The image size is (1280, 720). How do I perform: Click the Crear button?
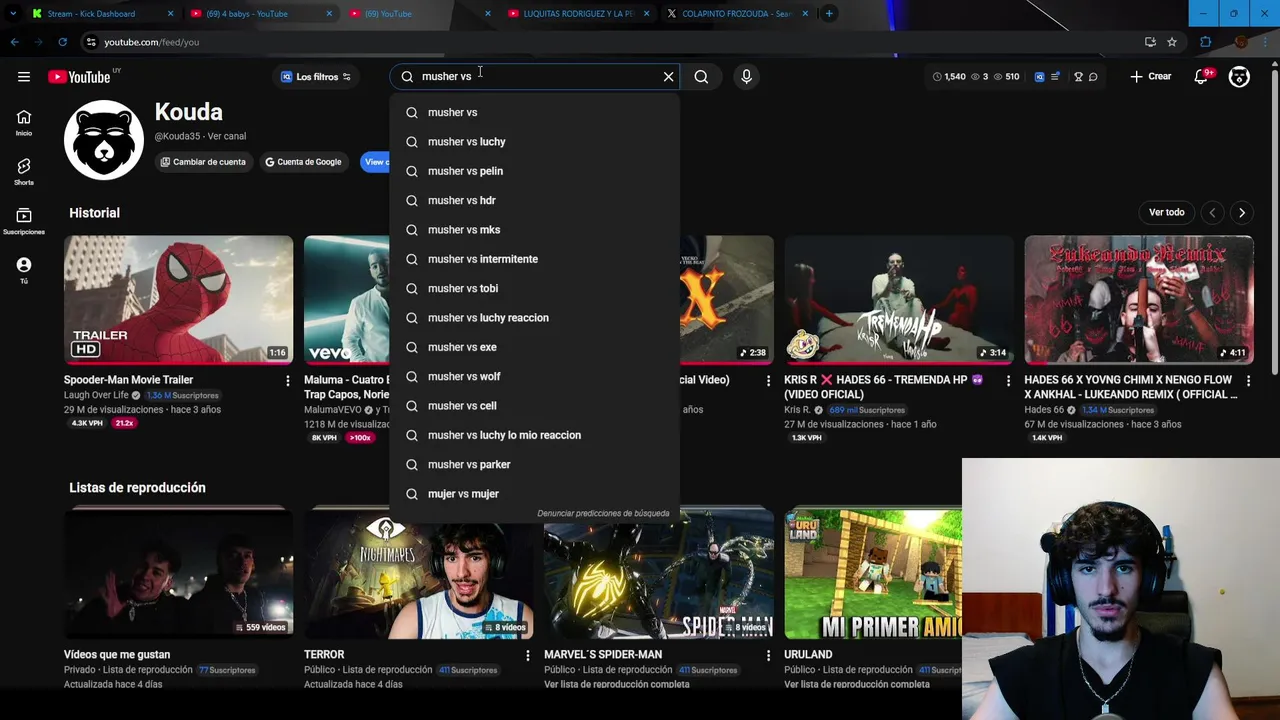pos(1150,76)
